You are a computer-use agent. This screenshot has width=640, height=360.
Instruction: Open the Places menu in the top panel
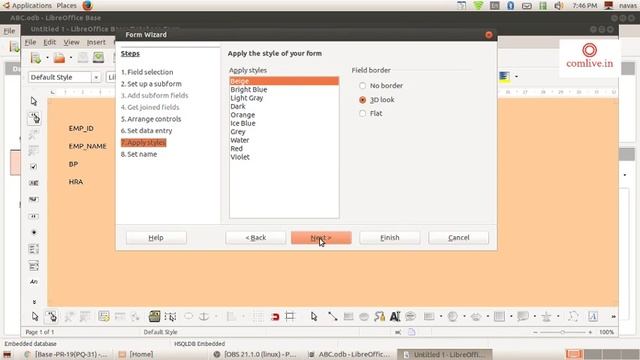[66, 6]
